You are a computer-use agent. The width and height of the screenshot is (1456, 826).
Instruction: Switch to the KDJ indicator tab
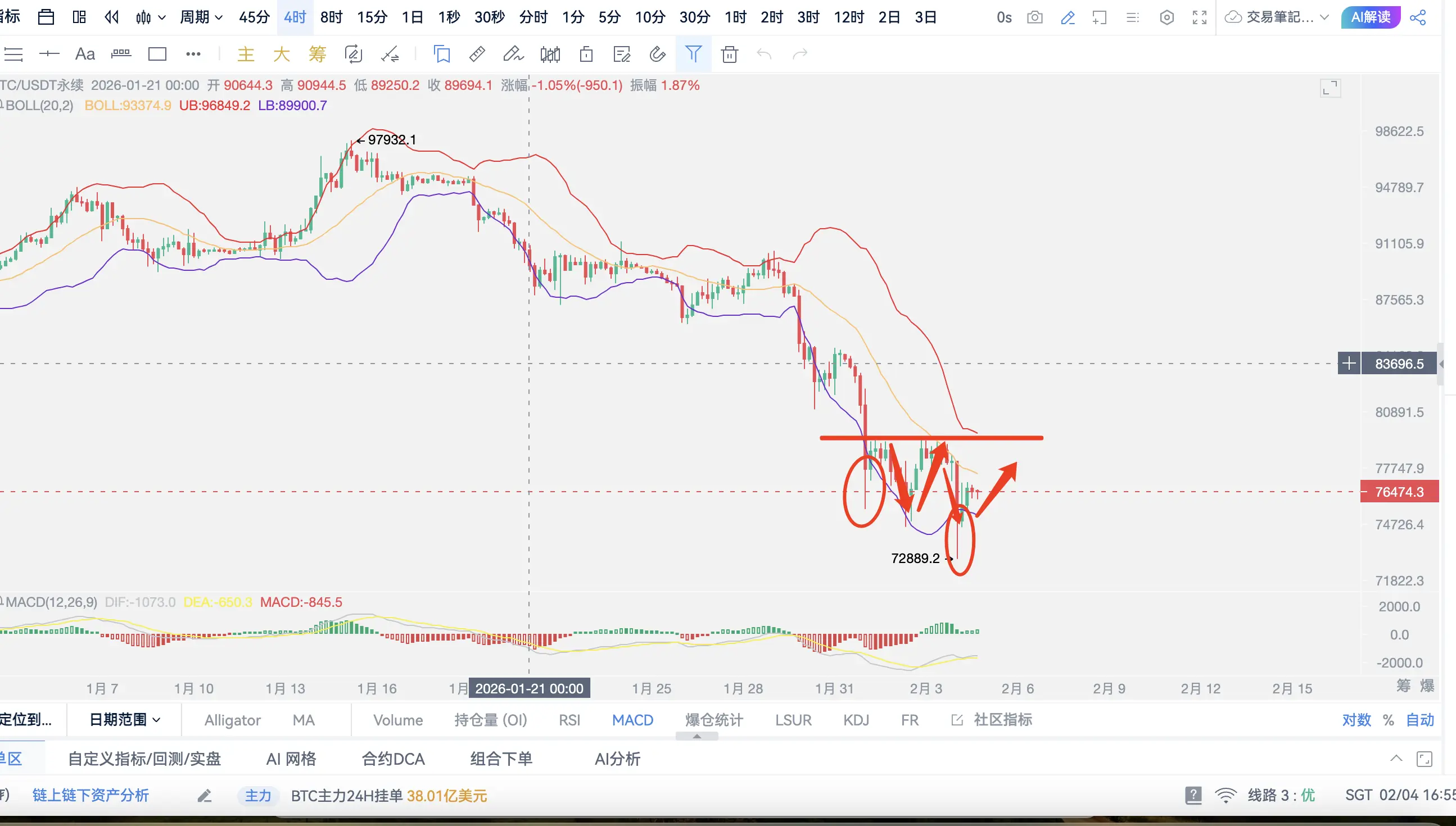pyautogui.click(x=856, y=720)
